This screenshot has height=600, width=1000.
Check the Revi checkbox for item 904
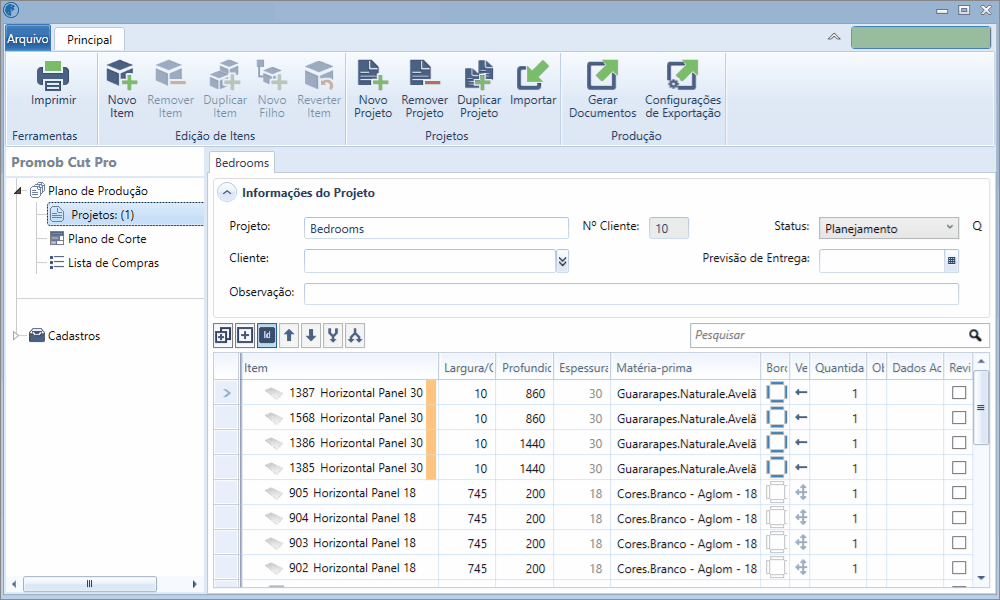[x=959, y=518]
